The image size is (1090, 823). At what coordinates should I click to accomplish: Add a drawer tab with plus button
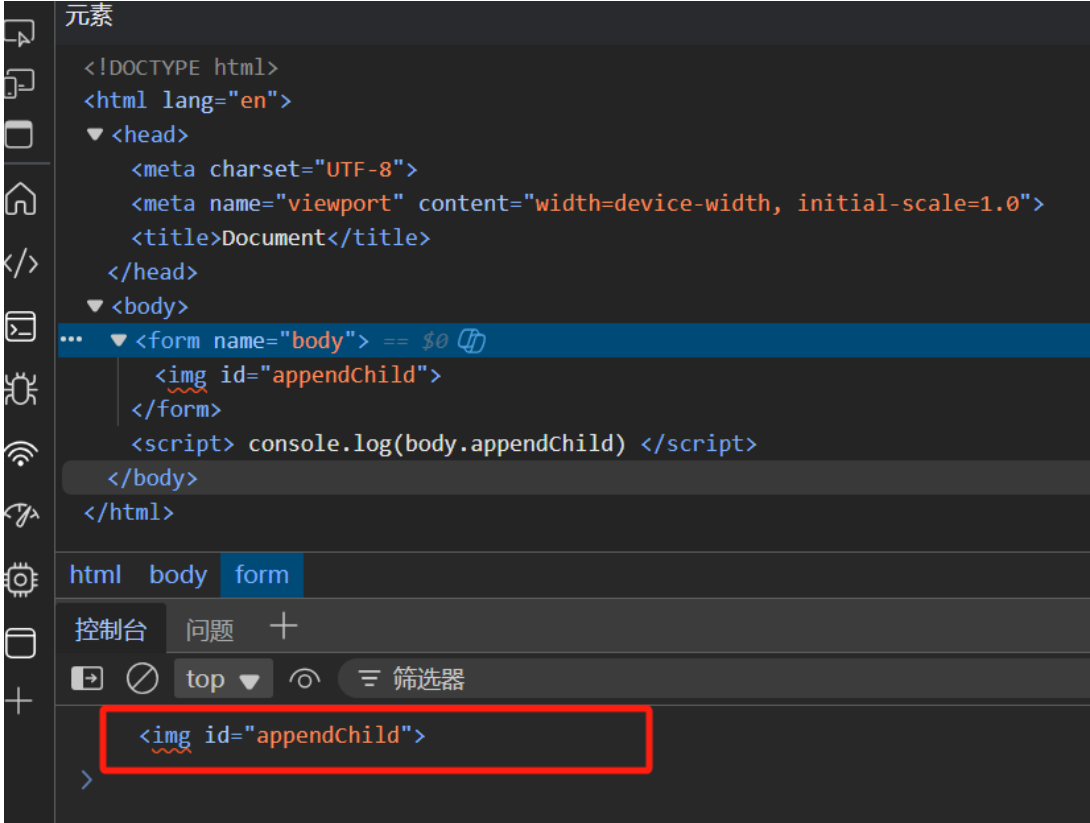point(283,626)
